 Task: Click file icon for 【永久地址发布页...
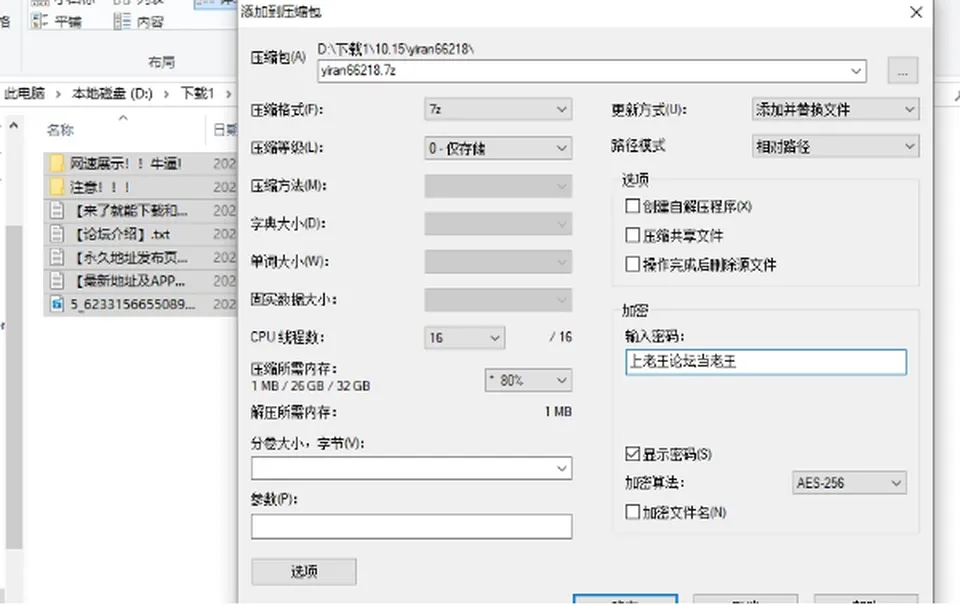point(57,257)
